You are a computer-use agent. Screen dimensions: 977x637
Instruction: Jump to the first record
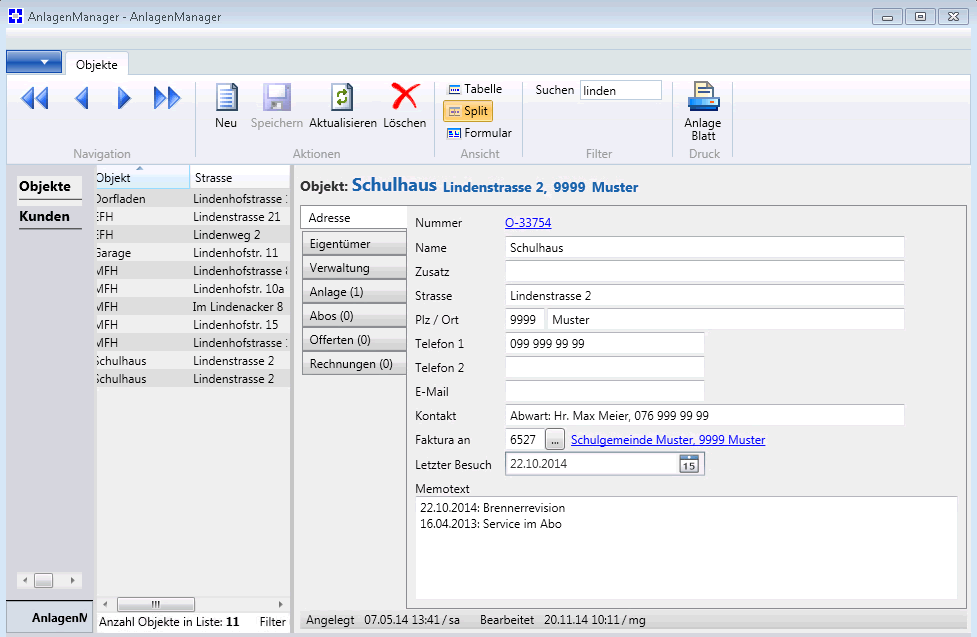[x=34, y=98]
